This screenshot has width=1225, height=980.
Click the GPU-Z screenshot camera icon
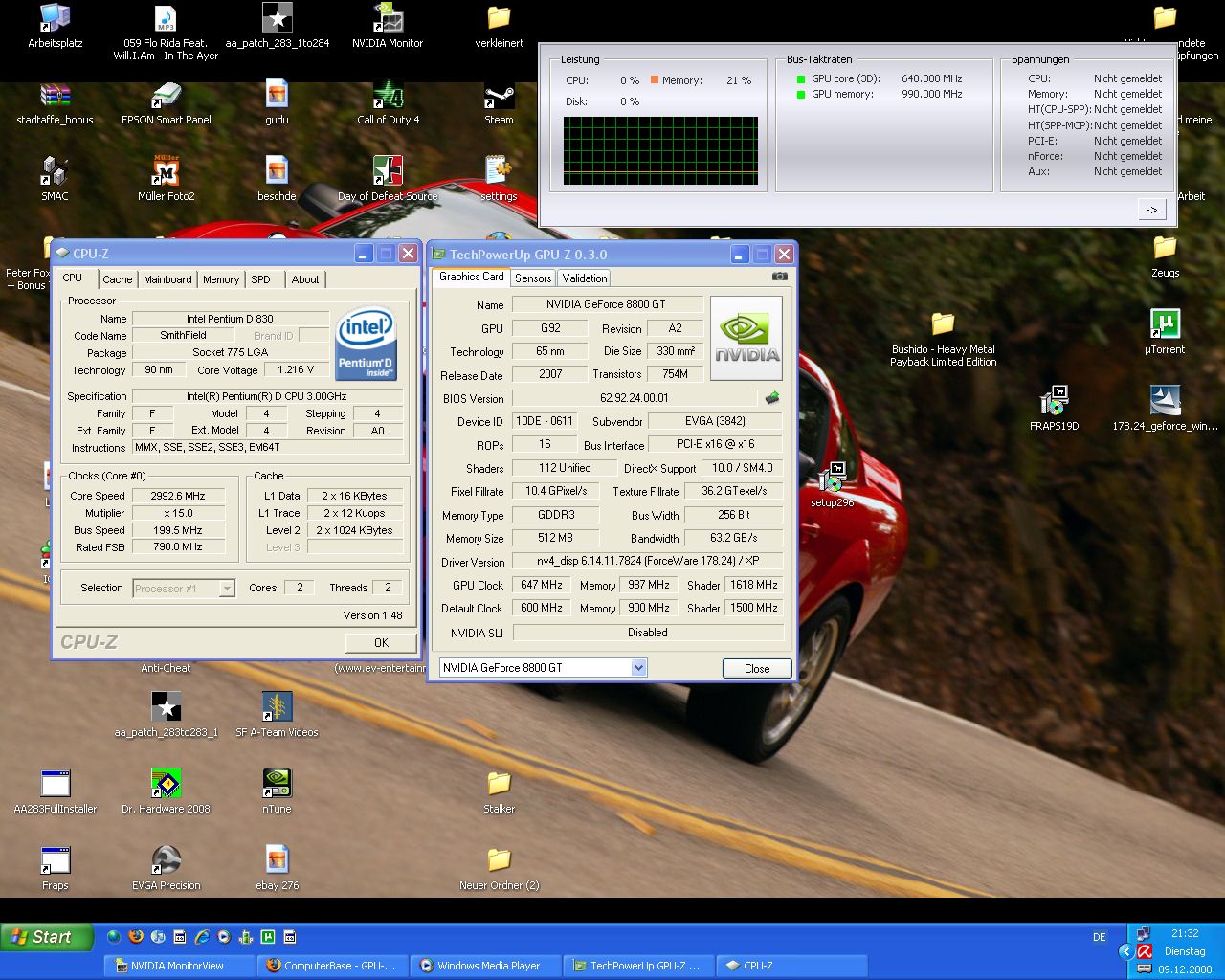click(780, 277)
